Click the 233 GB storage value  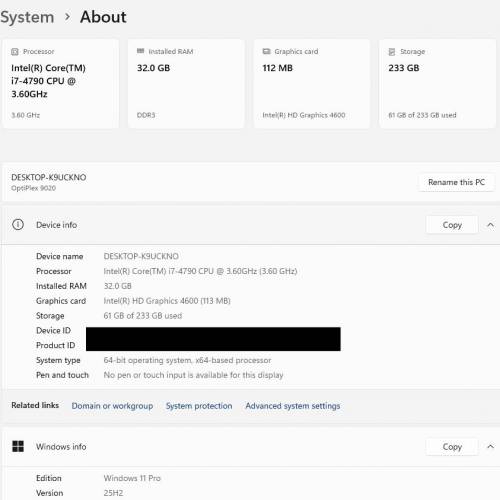404,68
